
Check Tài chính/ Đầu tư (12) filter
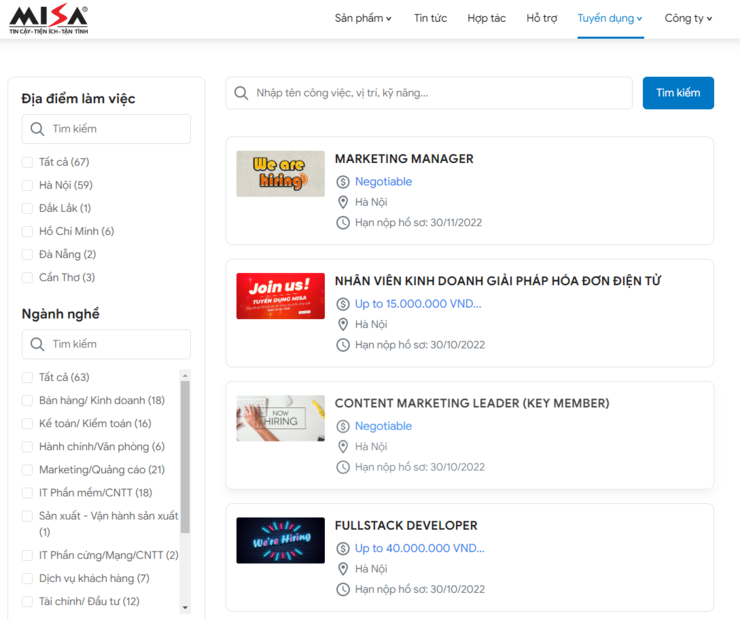click(x=27, y=602)
